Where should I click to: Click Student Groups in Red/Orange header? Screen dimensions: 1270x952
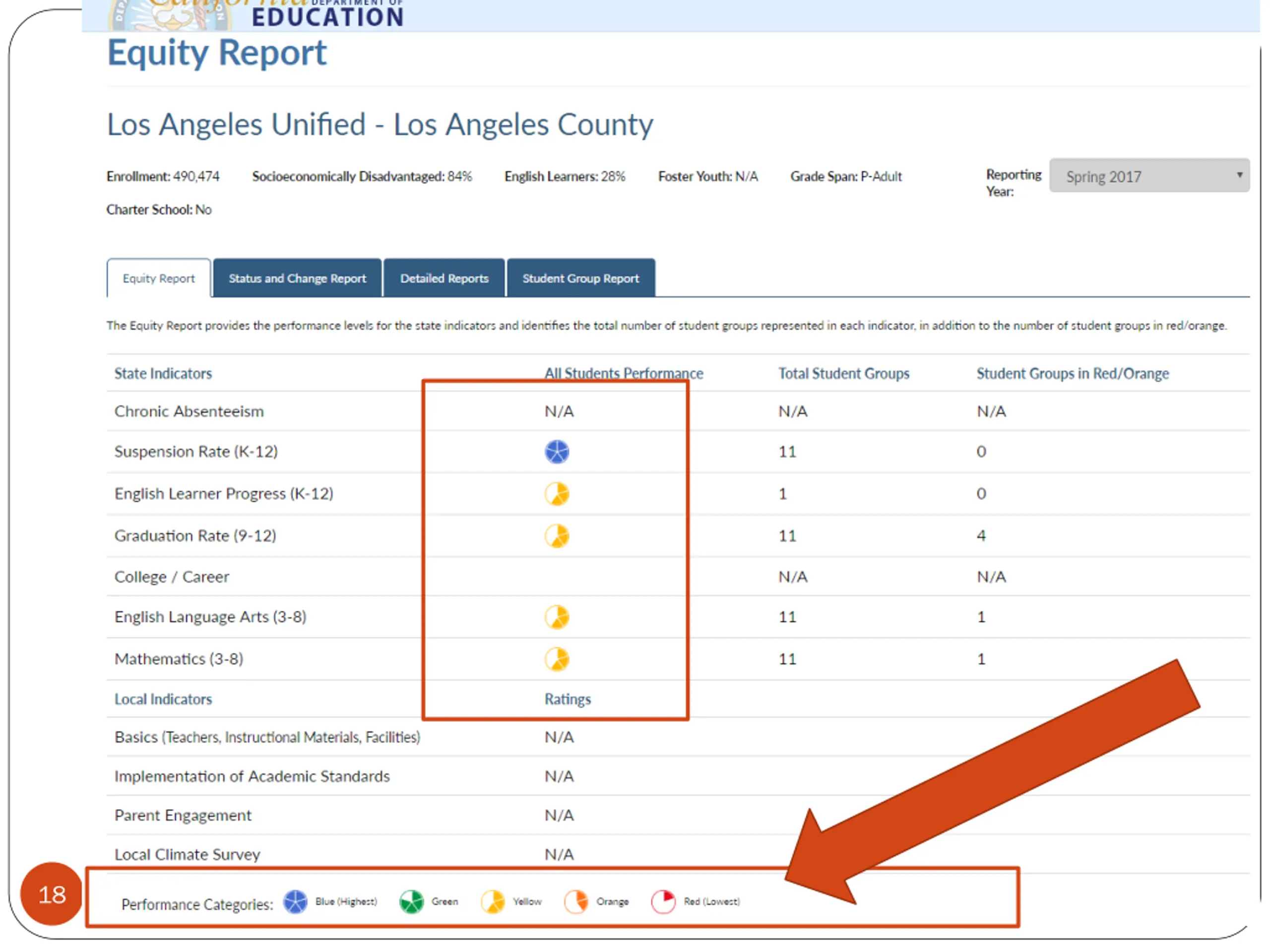[x=1073, y=373]
